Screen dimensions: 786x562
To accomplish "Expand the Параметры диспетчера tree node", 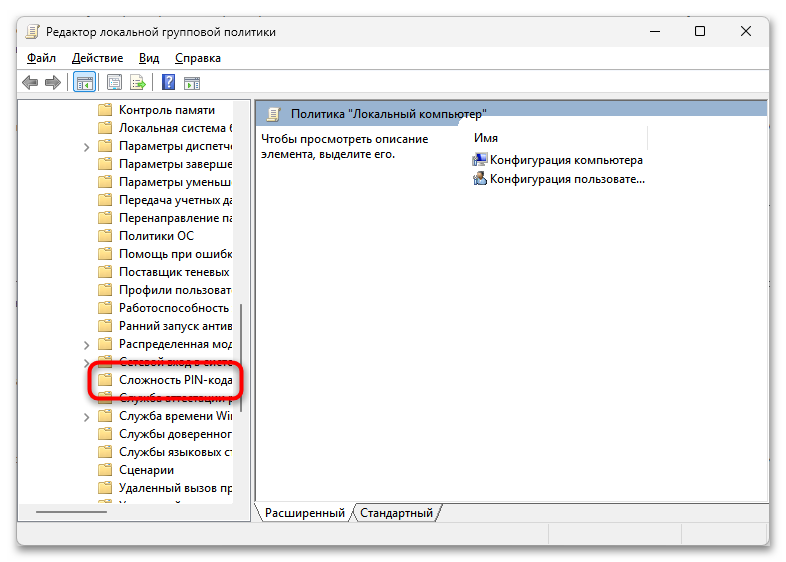I will [x=86, y=147].
